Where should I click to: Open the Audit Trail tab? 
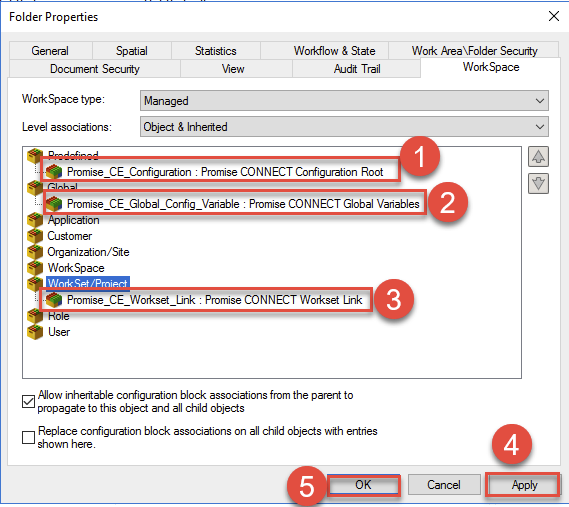click(357, 69)
